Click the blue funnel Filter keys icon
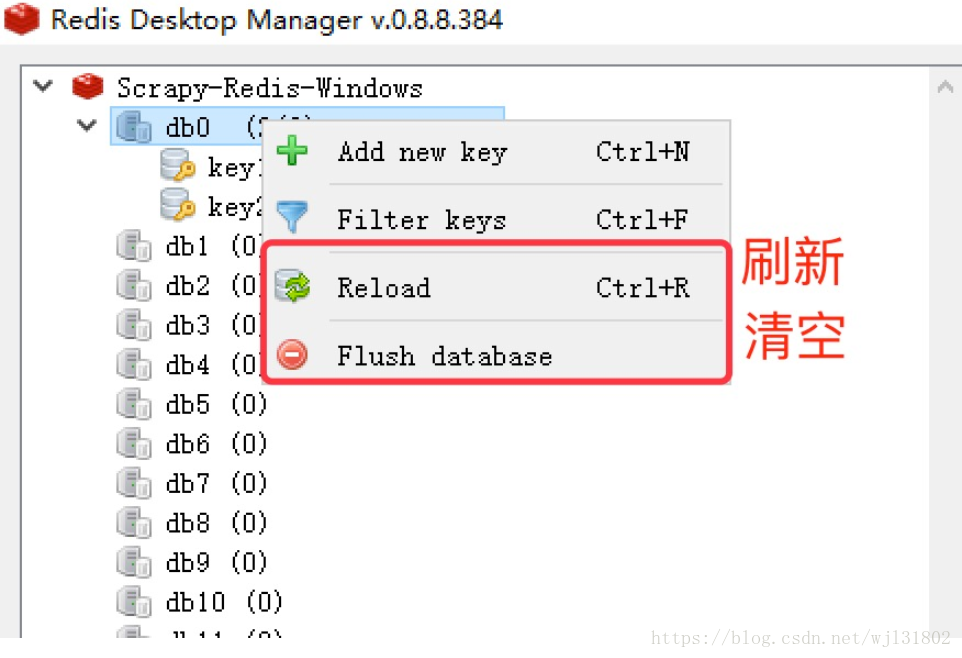962x658 pixels. coord(292,219)
